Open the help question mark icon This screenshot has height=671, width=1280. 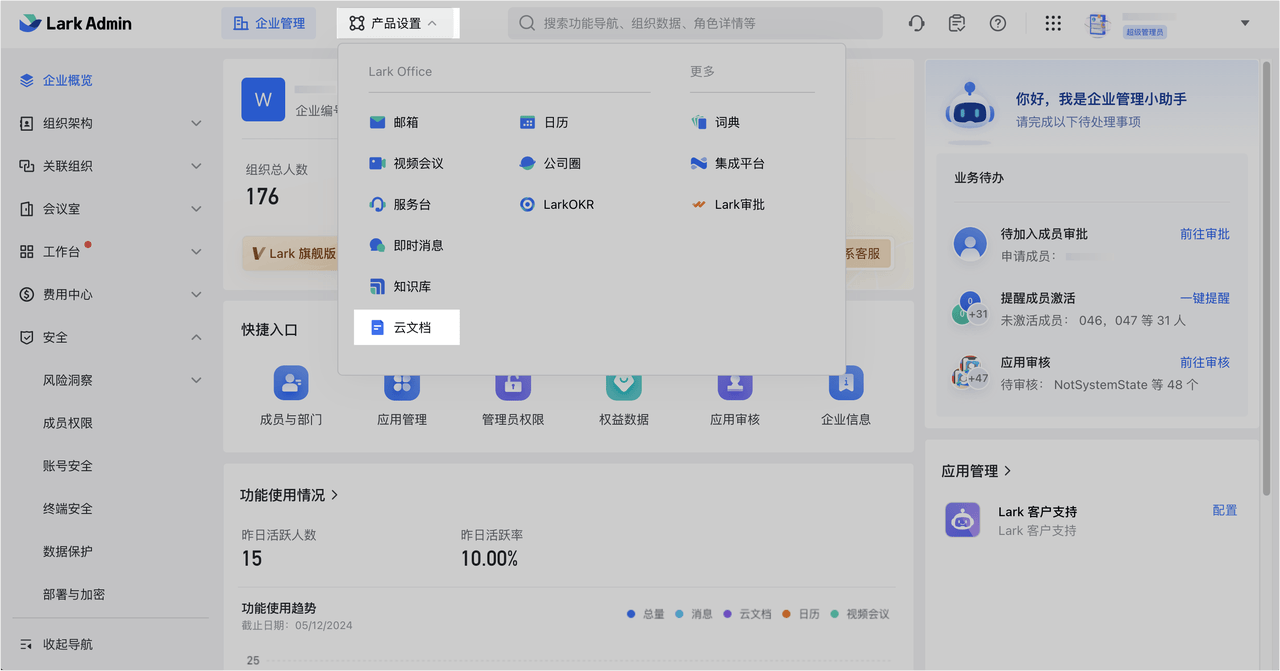point(998,23)
